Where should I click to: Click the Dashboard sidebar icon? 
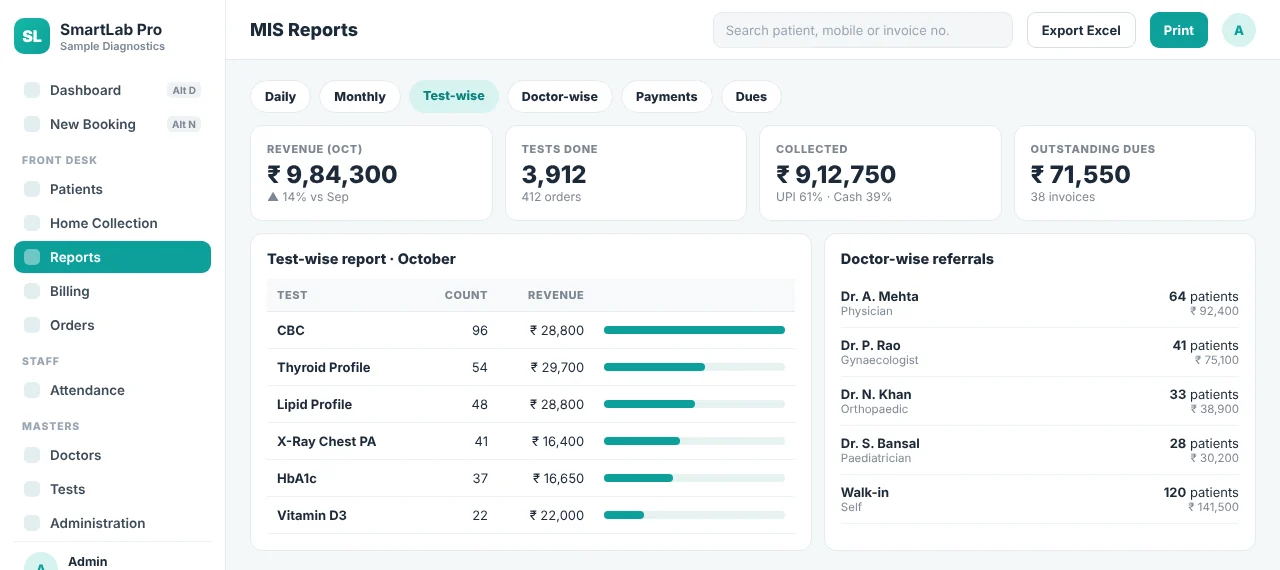pyautogui.click(x=32, y=90)
